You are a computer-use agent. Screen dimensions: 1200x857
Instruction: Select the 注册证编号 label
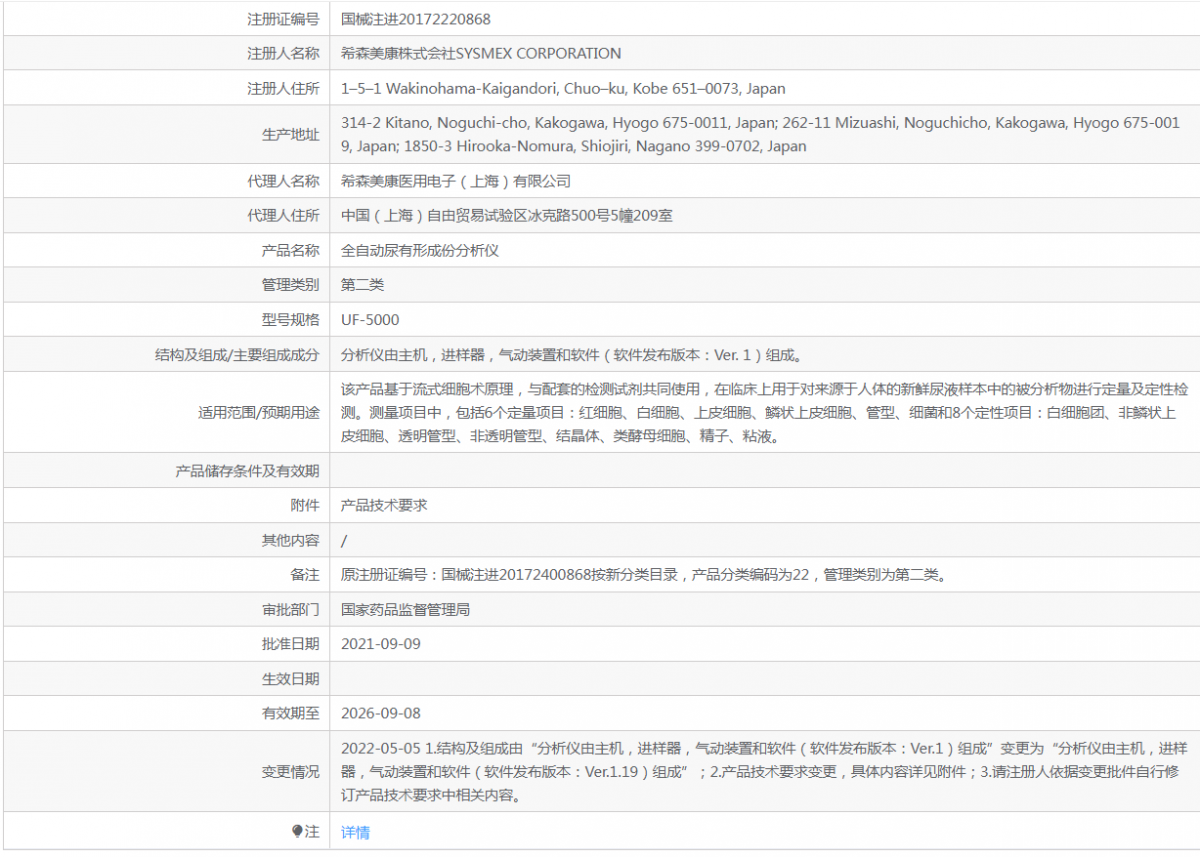pyautogui.click(x=283, y=19)
